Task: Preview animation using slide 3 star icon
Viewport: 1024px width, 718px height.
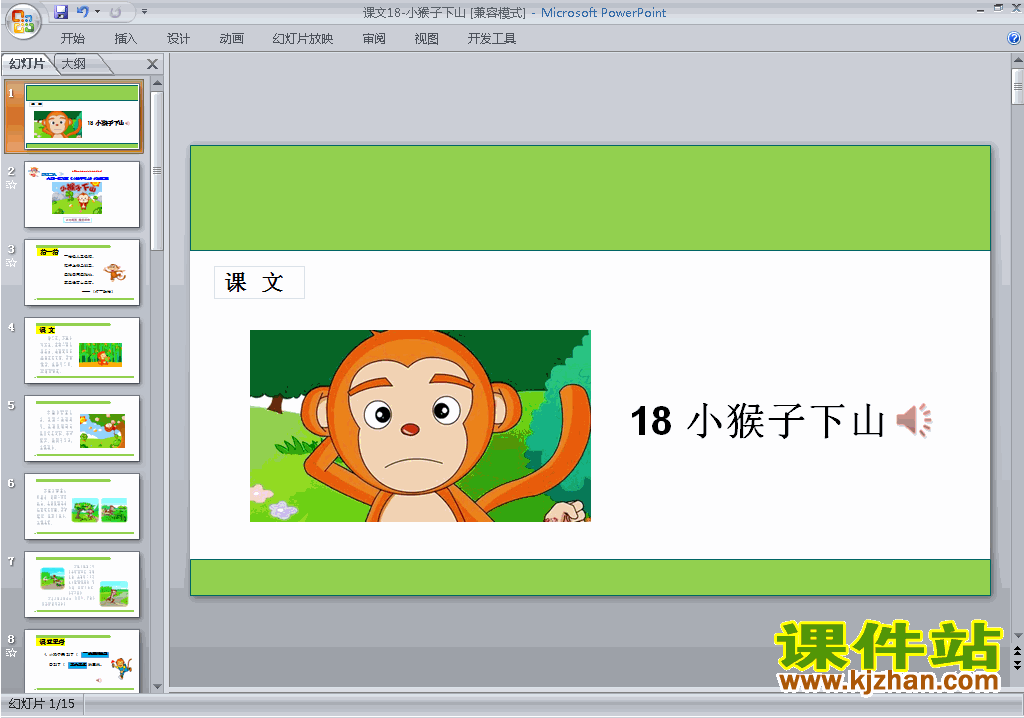Action: point(11,263)
